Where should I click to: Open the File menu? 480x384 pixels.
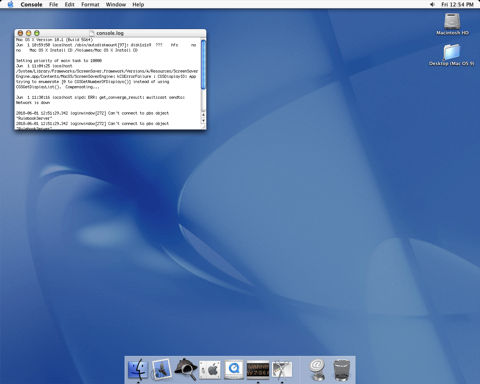(53, 4)
